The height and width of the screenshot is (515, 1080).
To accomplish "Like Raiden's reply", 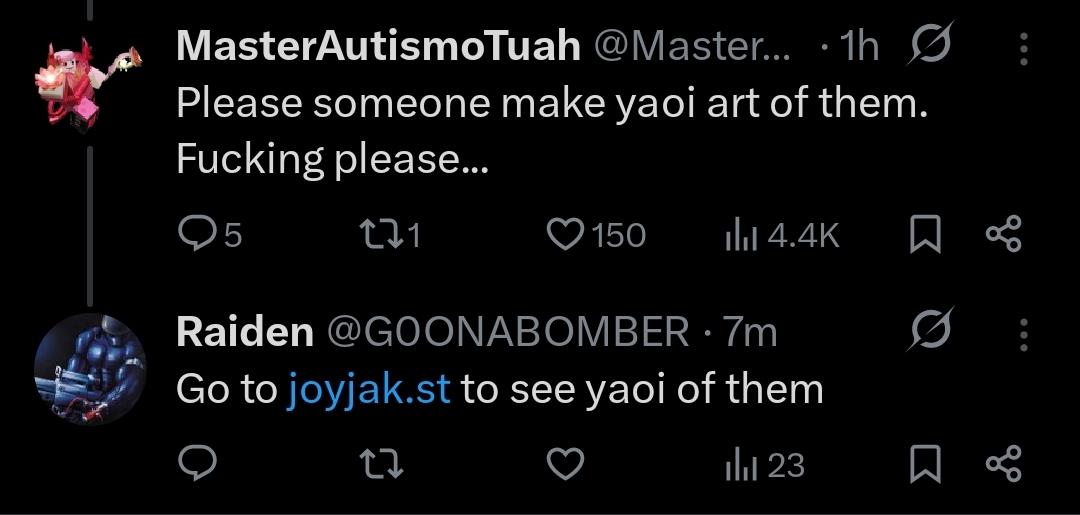I will pos(565,464).
